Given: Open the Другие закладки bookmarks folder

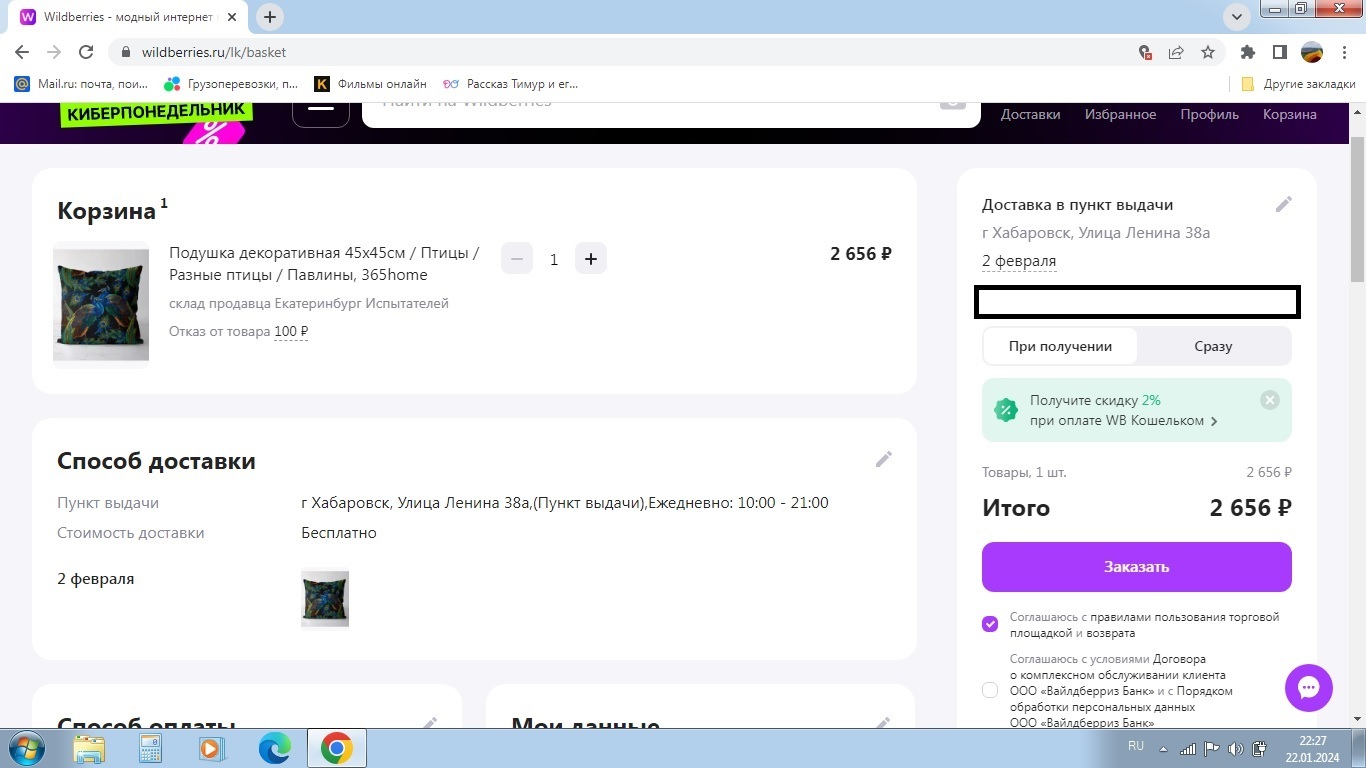Looking at the screenshot, I should pos(1298,84).
